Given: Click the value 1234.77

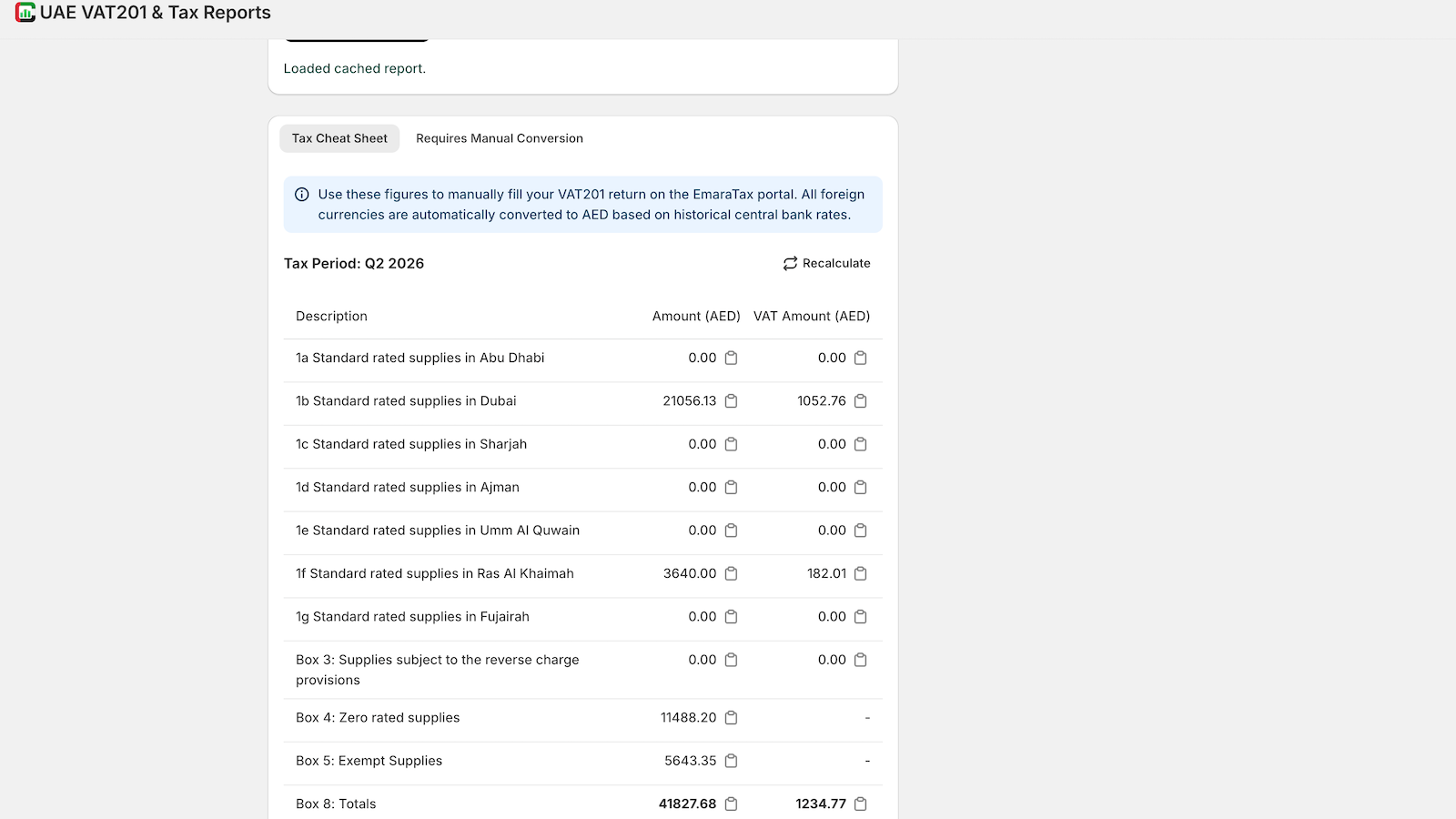Looking at the screenshot, I should tap(821, 804).
